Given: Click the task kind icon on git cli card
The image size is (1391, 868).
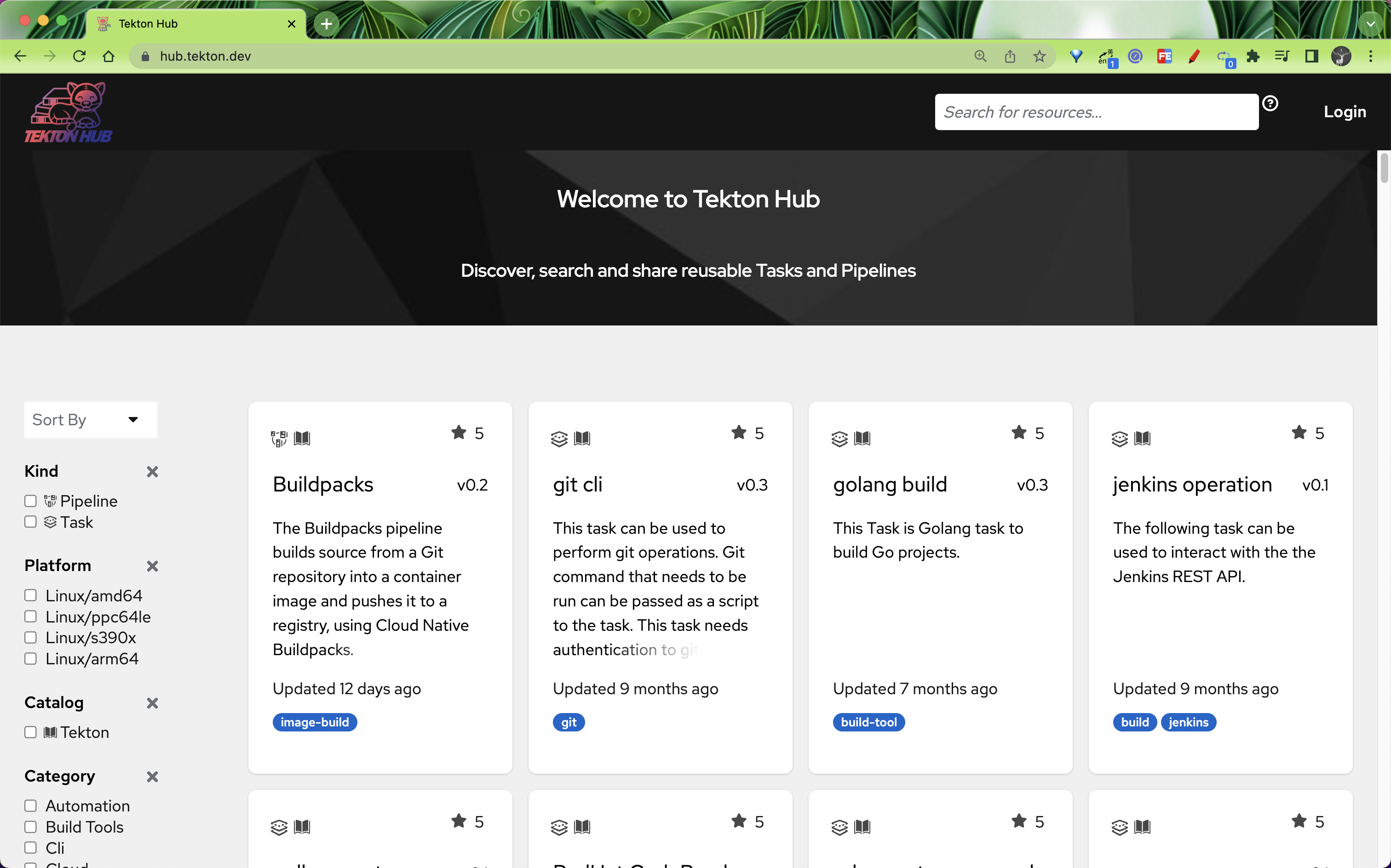Looking at the screenshot, I should [559, 439].
